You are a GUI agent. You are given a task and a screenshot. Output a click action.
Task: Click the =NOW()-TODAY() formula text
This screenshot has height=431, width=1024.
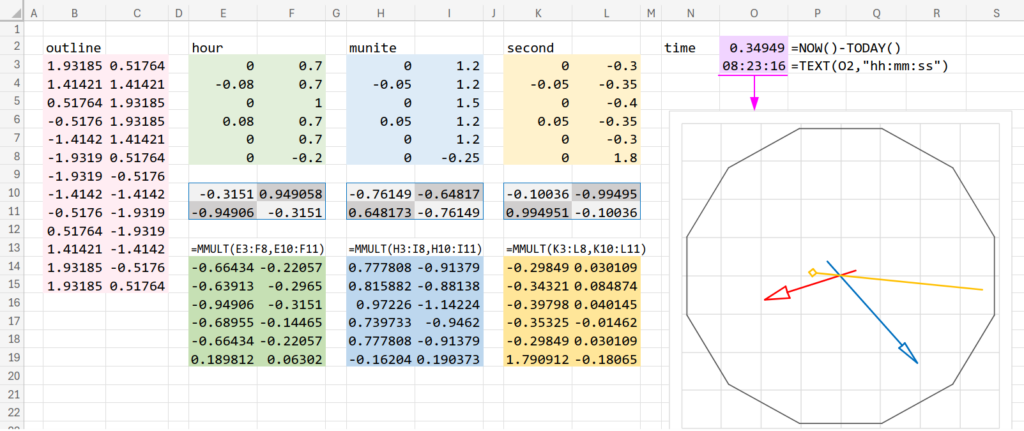[x=846, y=48]
